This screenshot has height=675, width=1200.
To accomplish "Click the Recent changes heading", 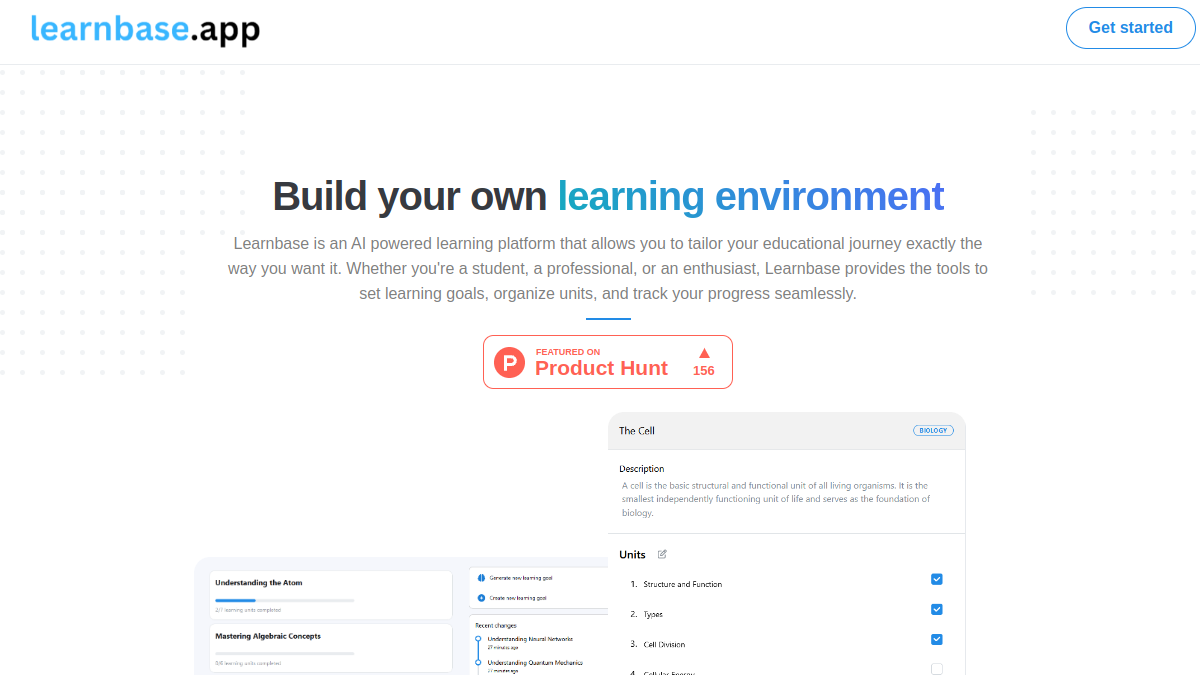I will click(496, 625).
